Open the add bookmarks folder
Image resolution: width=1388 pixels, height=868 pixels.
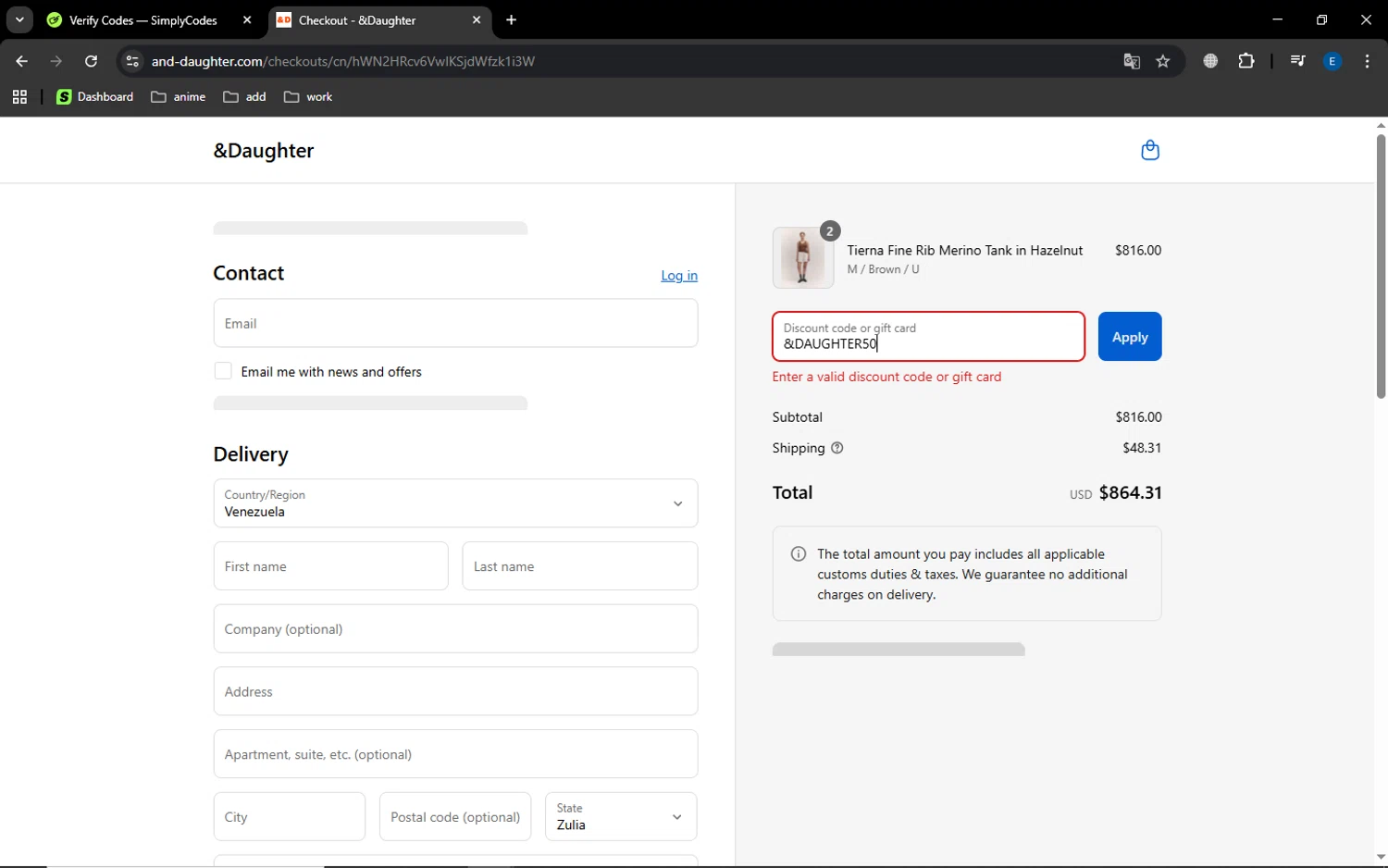click(245, 96)
